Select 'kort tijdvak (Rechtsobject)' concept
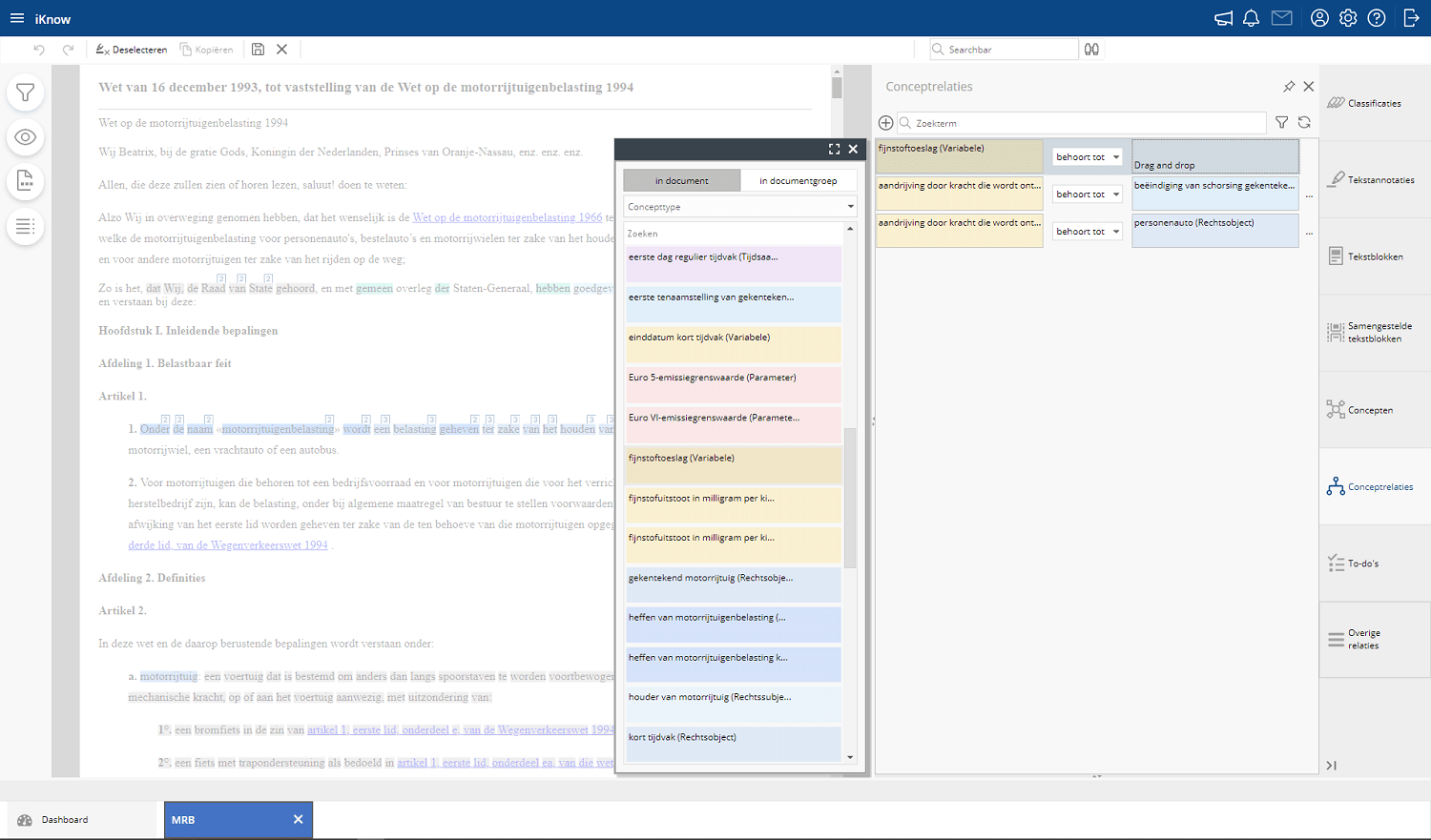Image resolution: width=1431 pixels, height=840 pixels. point(734,744)
